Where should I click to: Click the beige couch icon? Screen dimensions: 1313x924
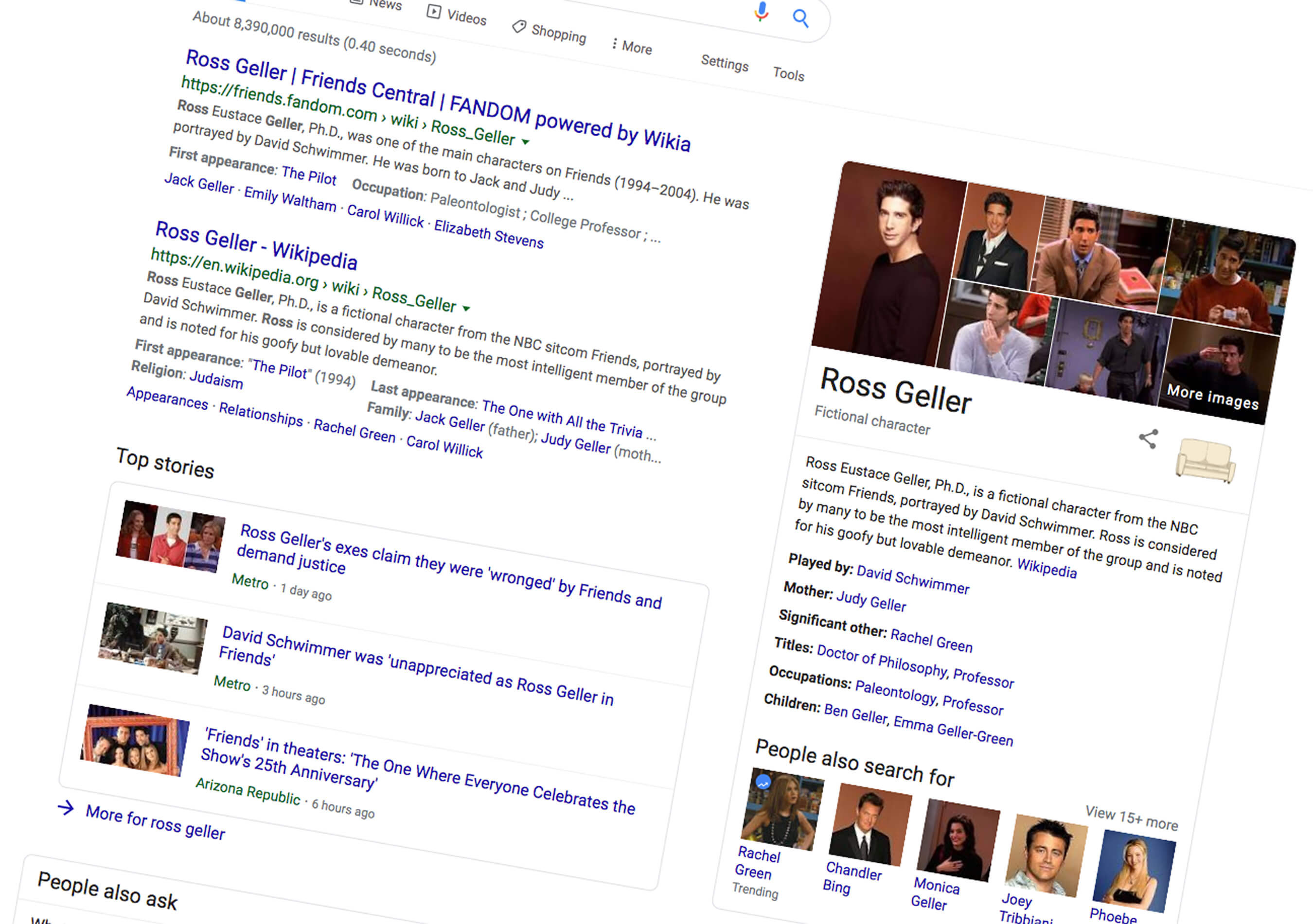pyautogui.click(x=1206, y=461)
